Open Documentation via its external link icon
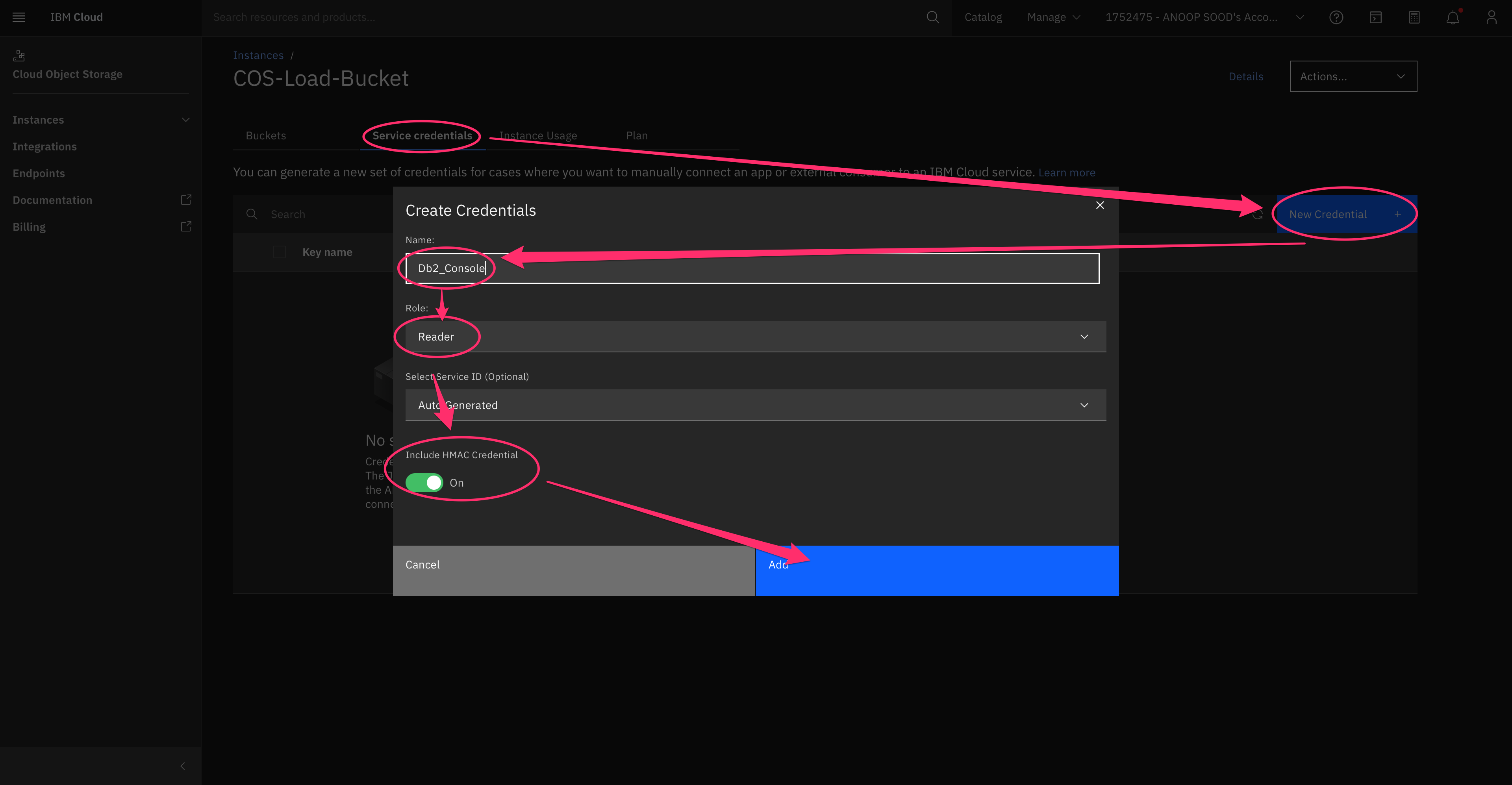 point(185,200)
